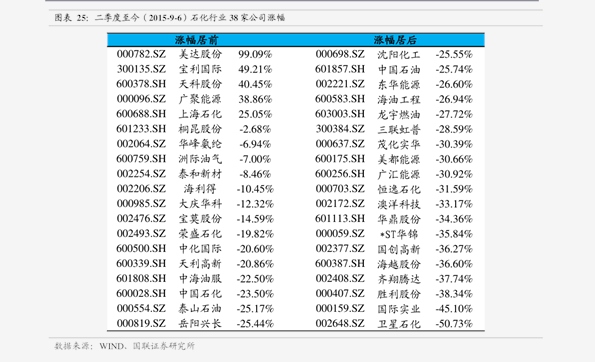Viewport: 595px width, 362px height.
Task: Select the -50.73% value
Action: pyautogui.click(x=454, y=324)
